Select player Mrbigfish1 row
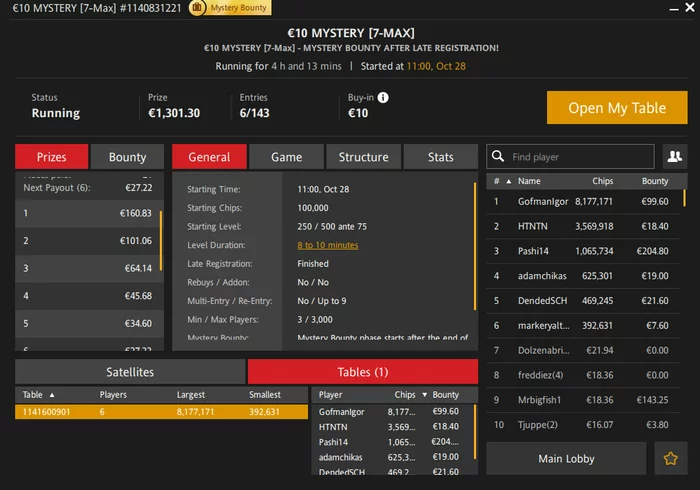 [583, 400]
